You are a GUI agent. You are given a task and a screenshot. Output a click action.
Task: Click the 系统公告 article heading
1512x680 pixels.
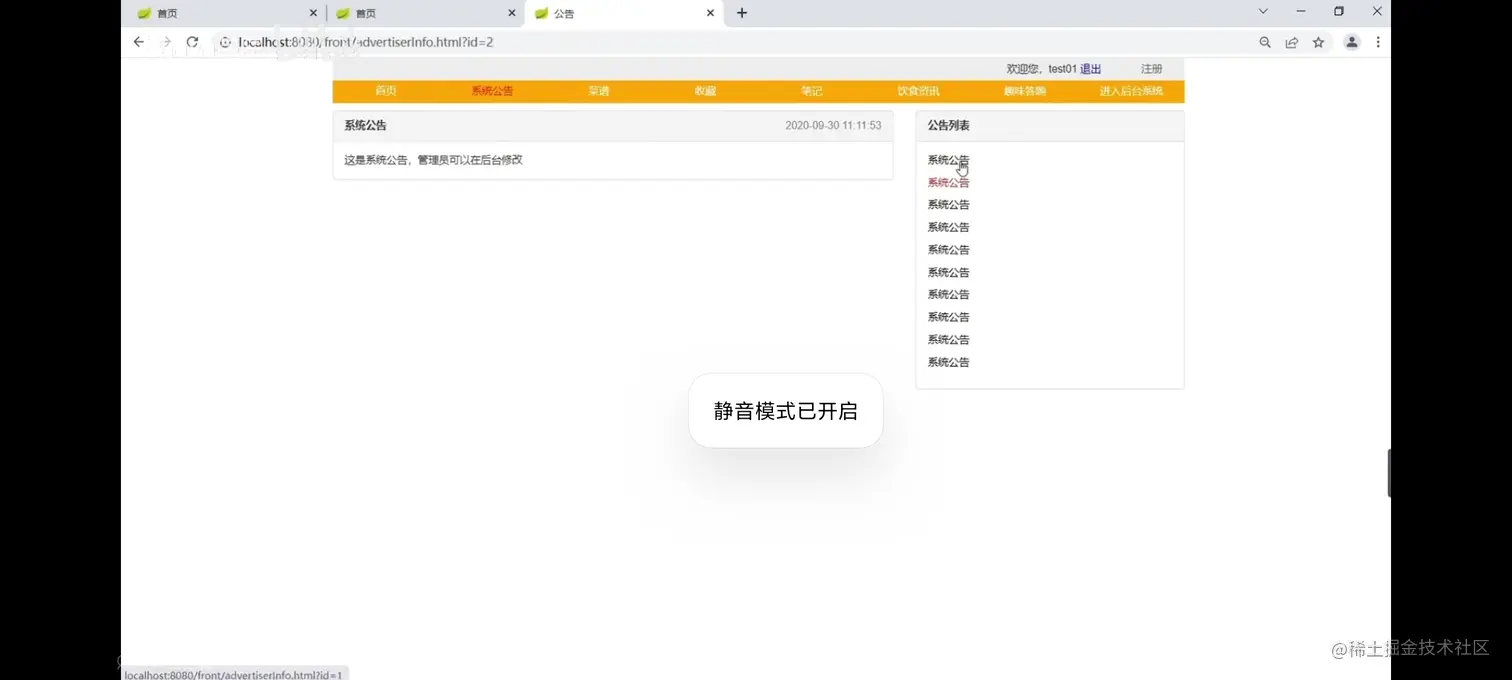[x=365, y=125]
